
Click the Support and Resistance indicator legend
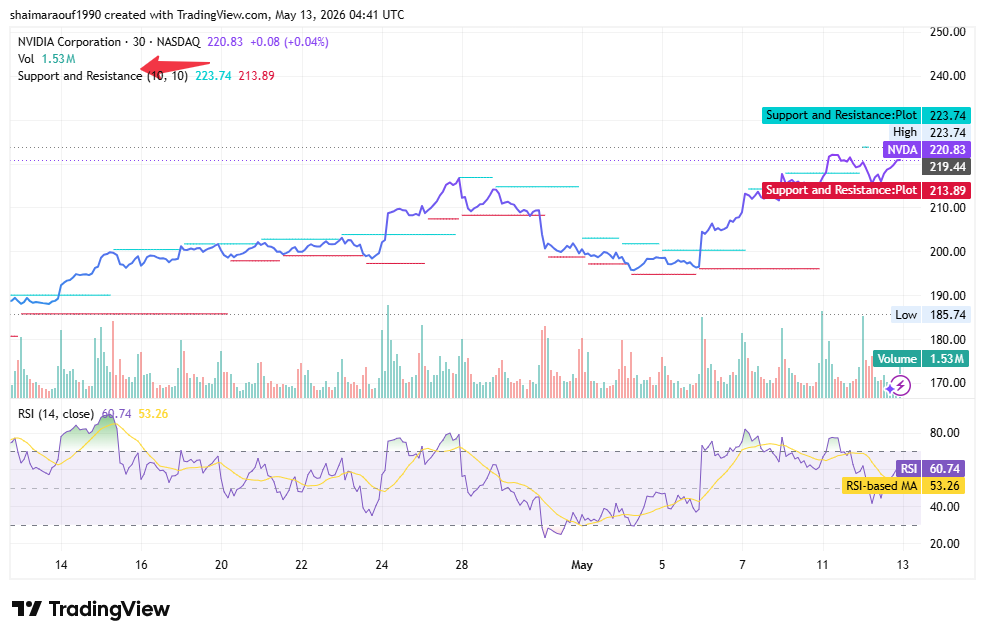[102, 76]
